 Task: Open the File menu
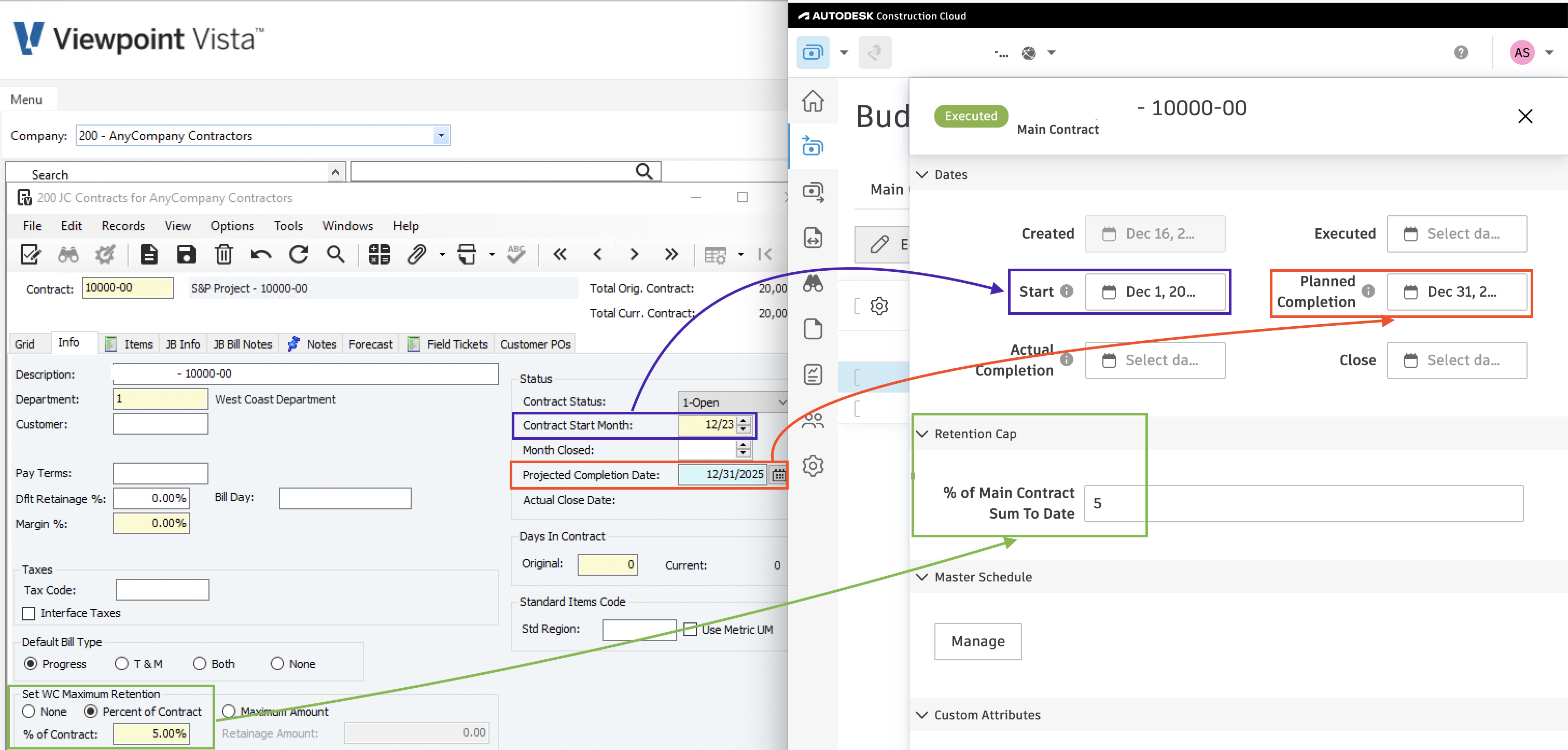32,226
